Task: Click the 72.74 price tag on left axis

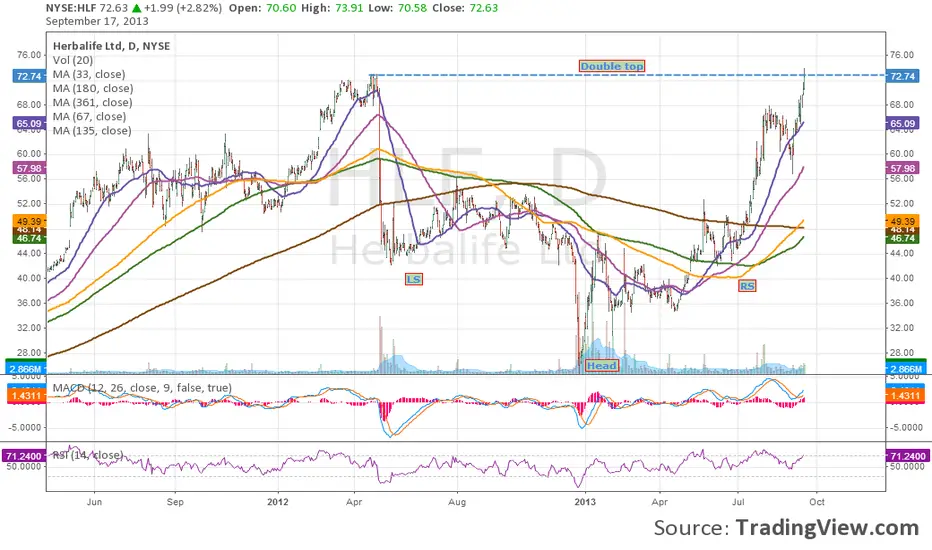Action: (x=29, y=76)
